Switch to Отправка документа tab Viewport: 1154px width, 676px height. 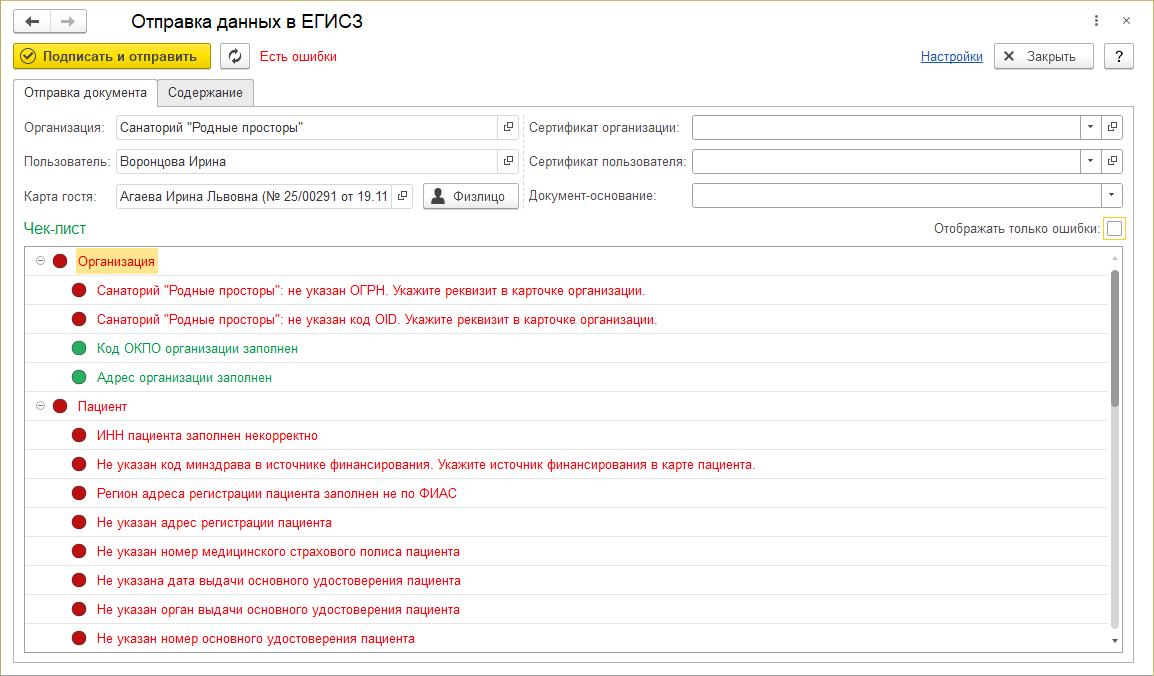[85, 93]
